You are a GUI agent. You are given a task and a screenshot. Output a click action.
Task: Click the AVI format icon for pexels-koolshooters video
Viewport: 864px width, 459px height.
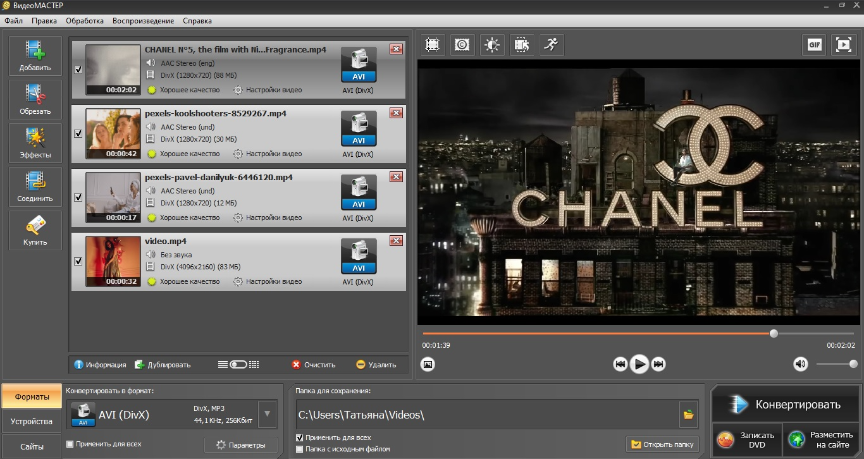(359, 129)
